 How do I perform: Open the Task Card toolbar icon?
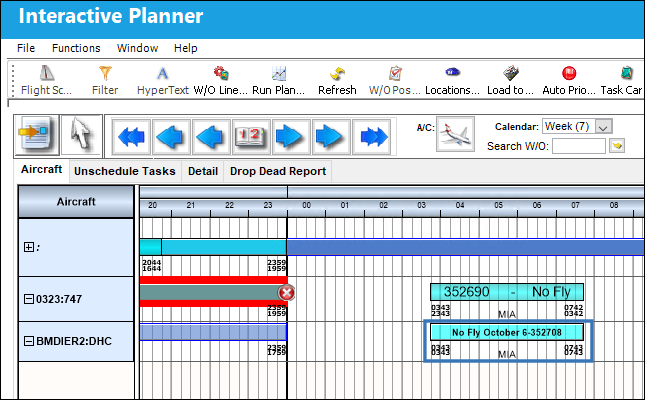[626, 73]
